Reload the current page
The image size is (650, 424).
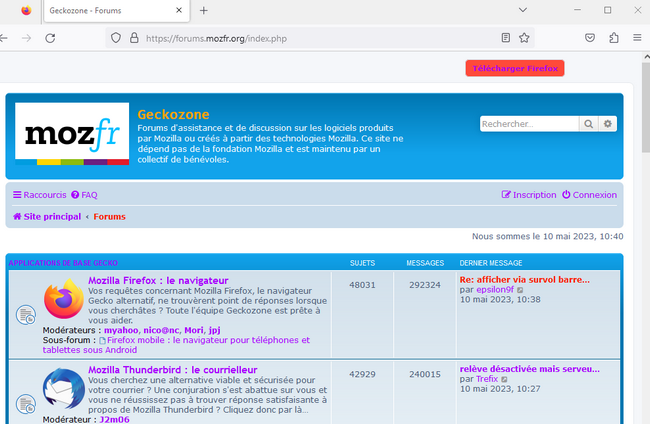pyautogui.click(x=50, y=38)
